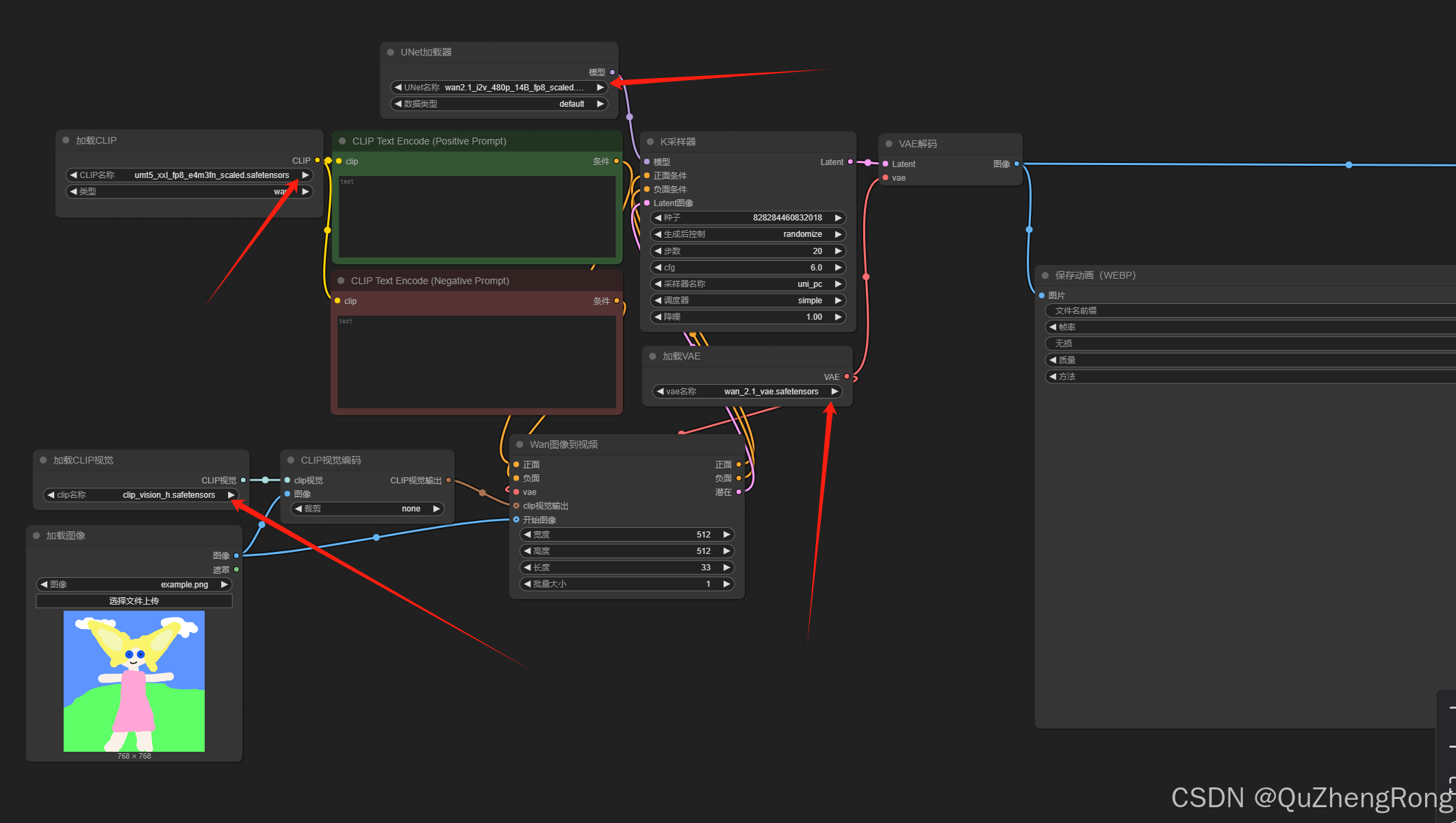Click right arrow of clip名称 selector

click(x=231, y=495)
